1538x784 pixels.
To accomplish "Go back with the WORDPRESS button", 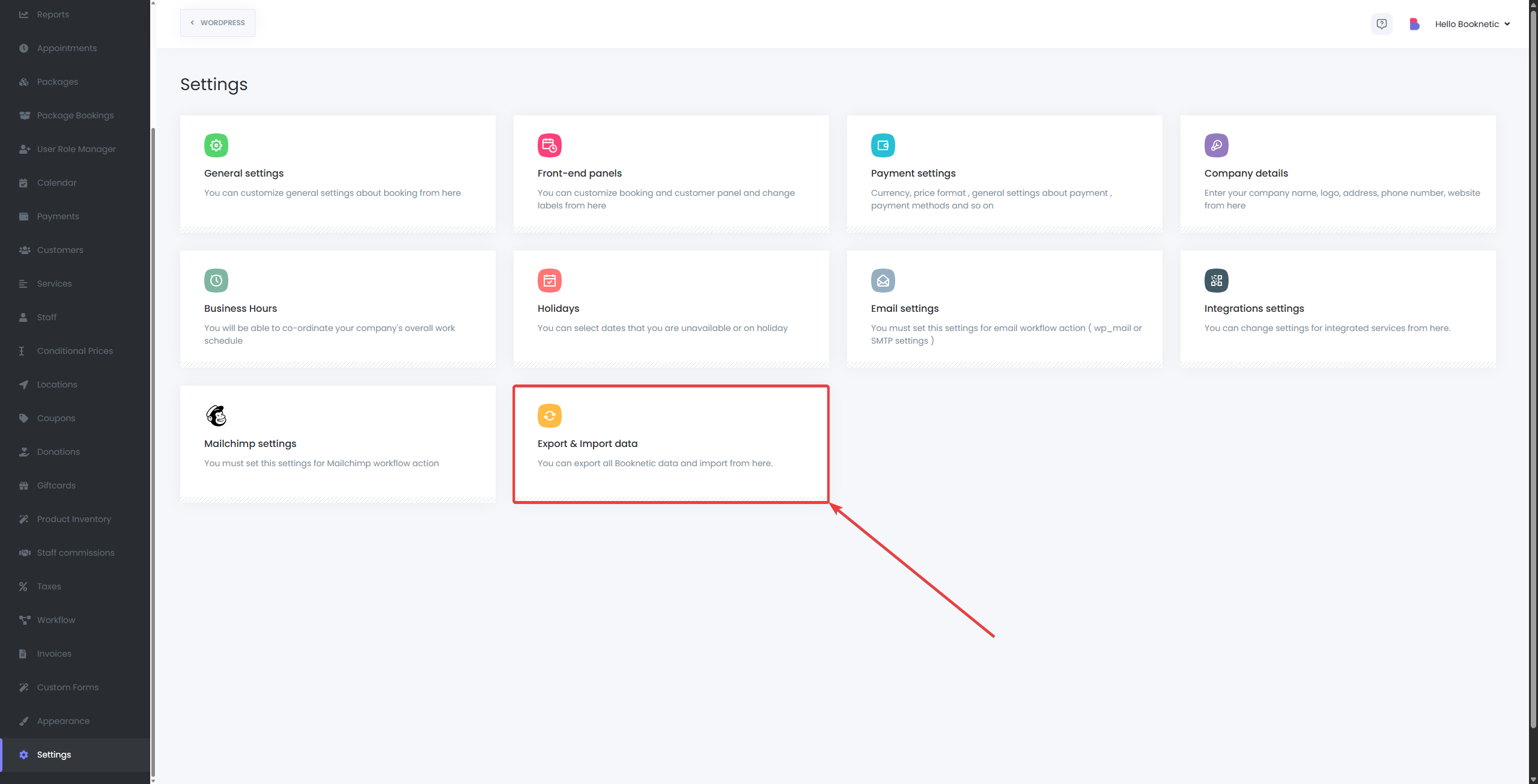I will [217, 23].
